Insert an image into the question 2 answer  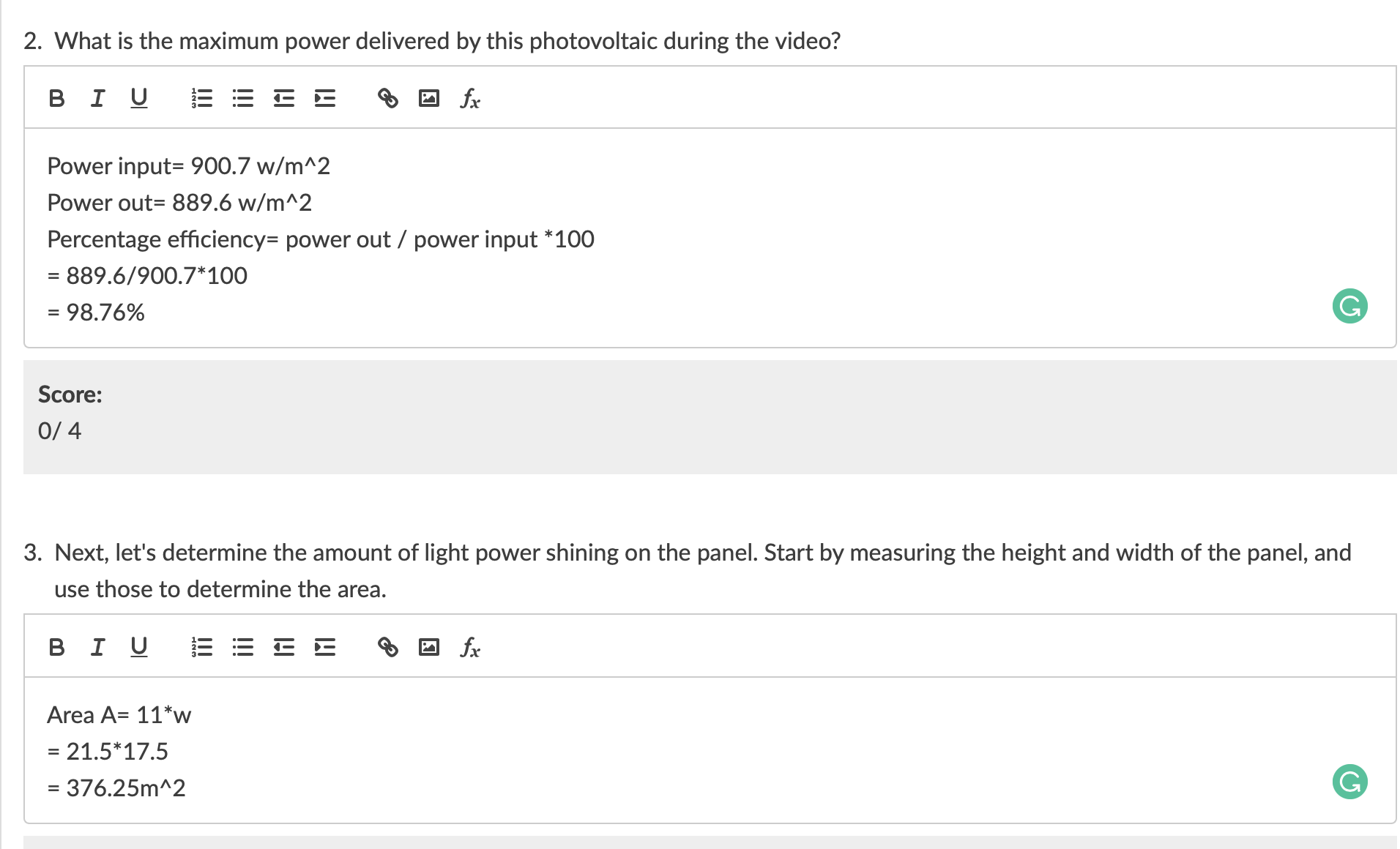pos(429,97)
